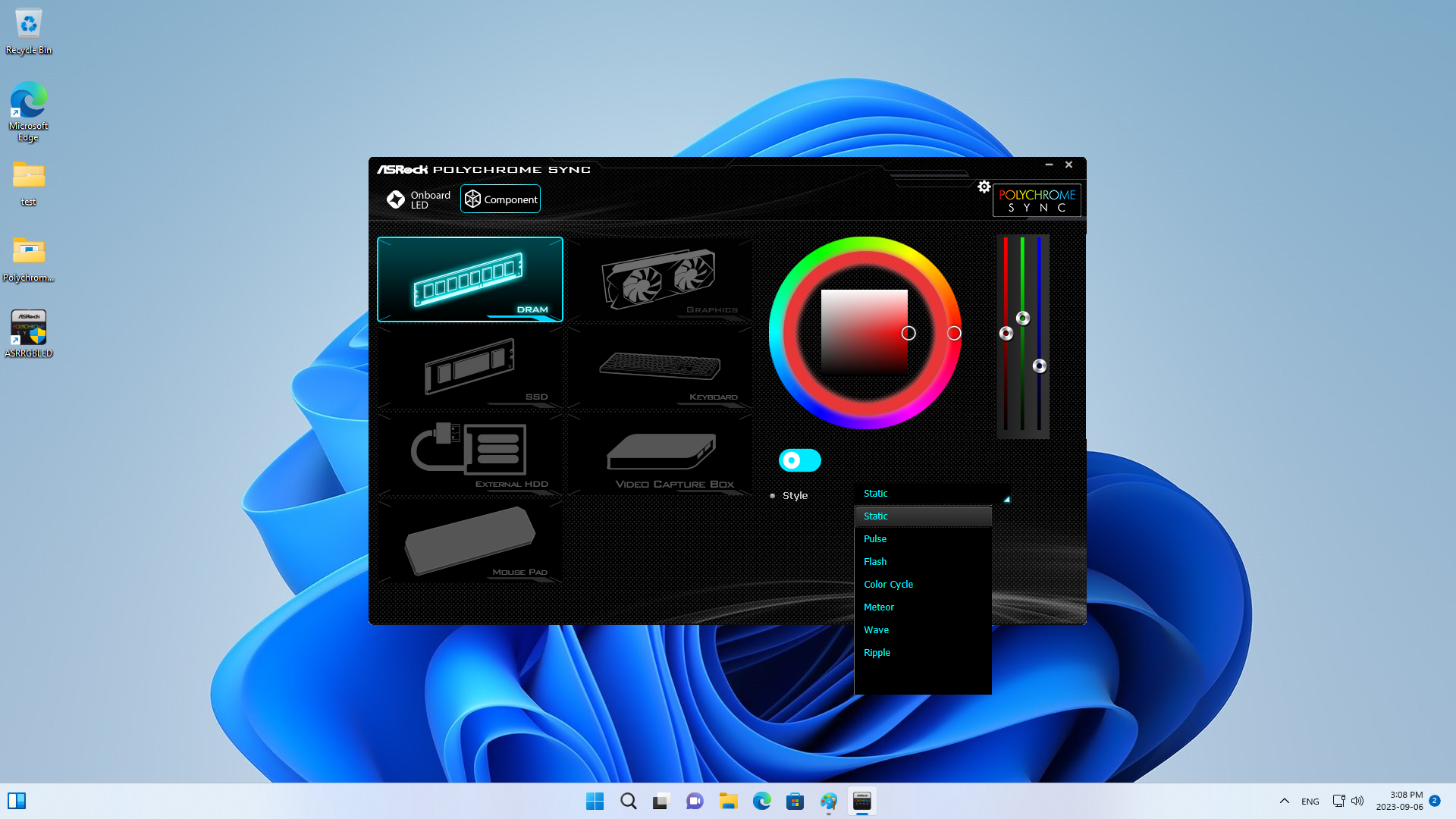
Task: Toggle the LED enable/disable switch
Action: point(800,460)
